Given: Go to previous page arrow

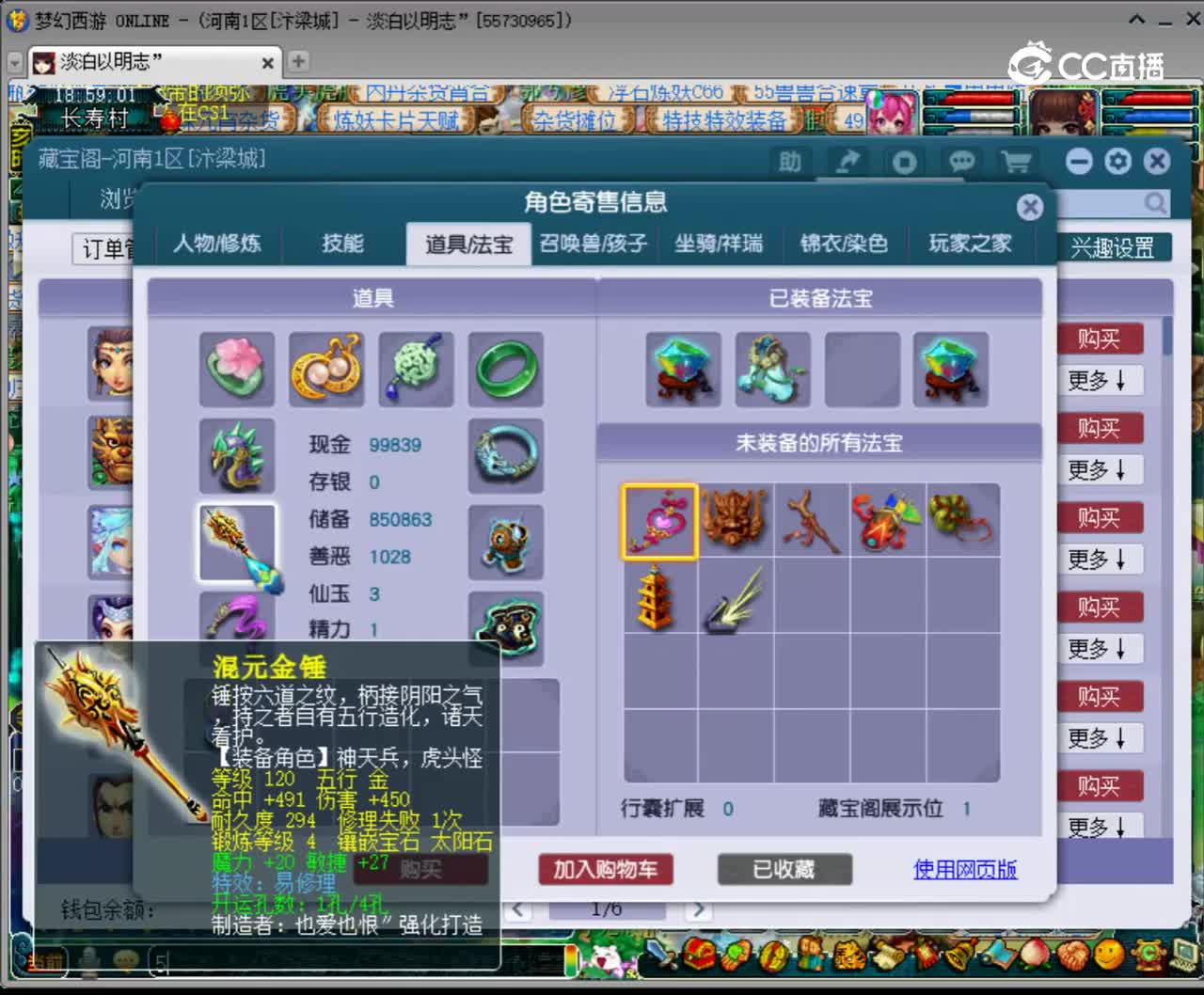Looking at the screenshot, I should coord(518,909).
